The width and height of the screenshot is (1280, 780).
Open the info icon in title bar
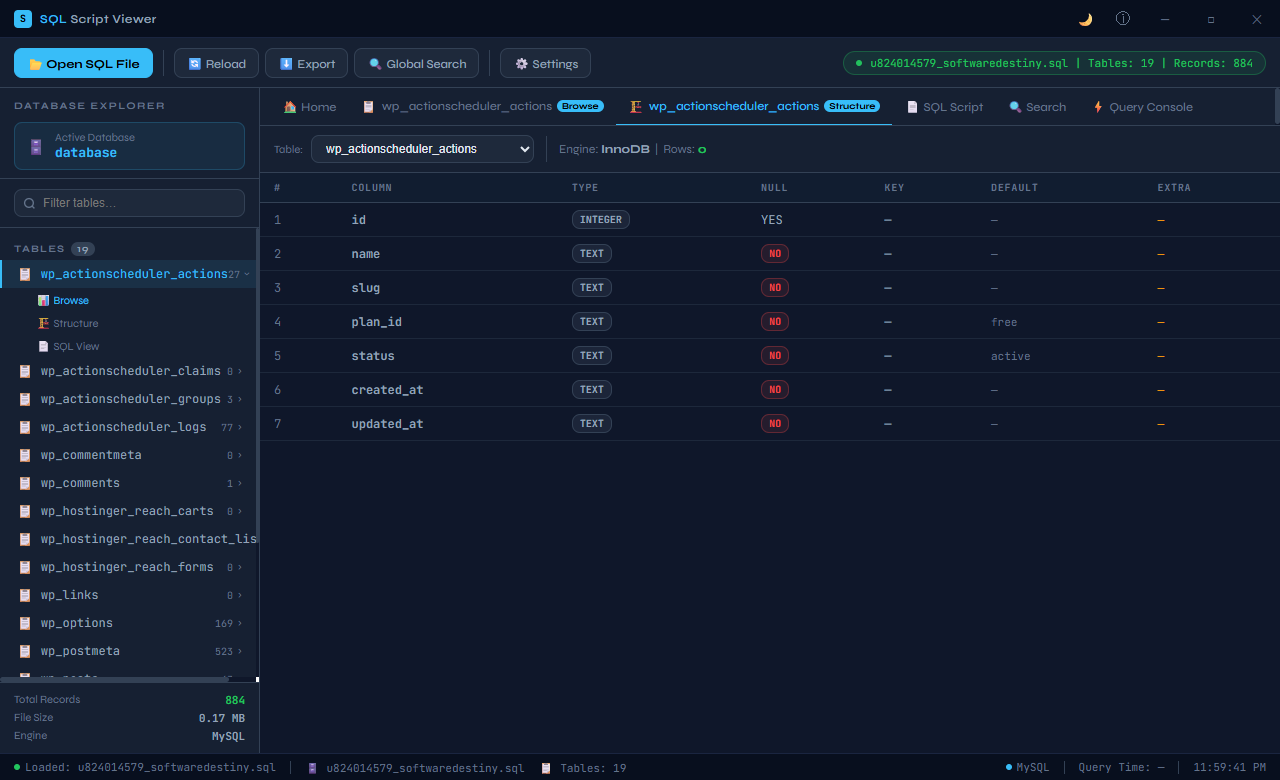(1123, 19)
